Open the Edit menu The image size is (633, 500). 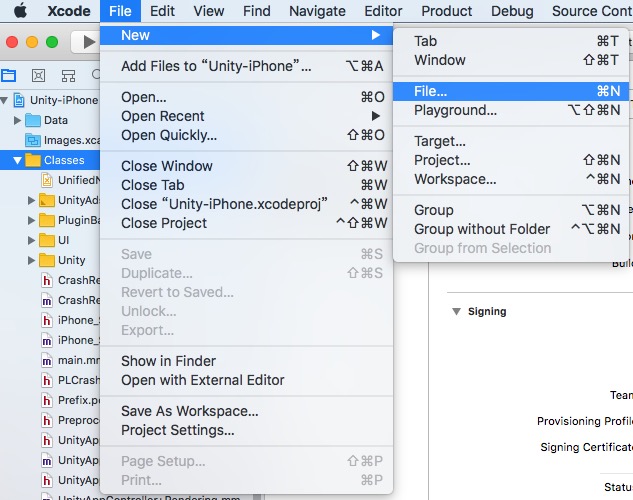pyautogui.click(x=162, y=11)
